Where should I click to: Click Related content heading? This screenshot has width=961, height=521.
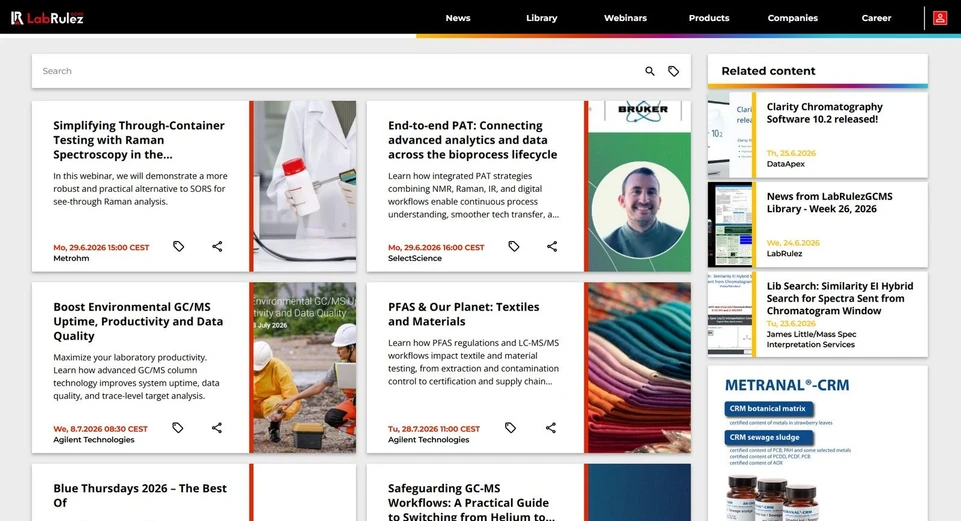coord(768,71)
